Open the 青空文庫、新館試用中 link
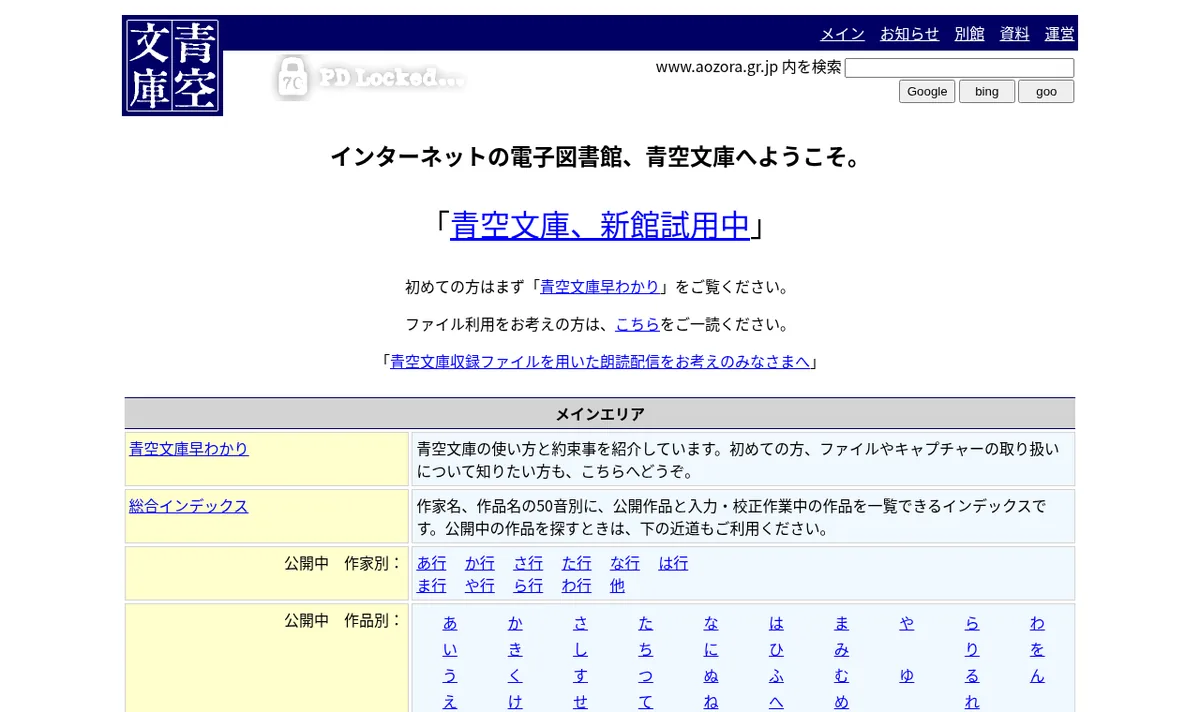 600,225
